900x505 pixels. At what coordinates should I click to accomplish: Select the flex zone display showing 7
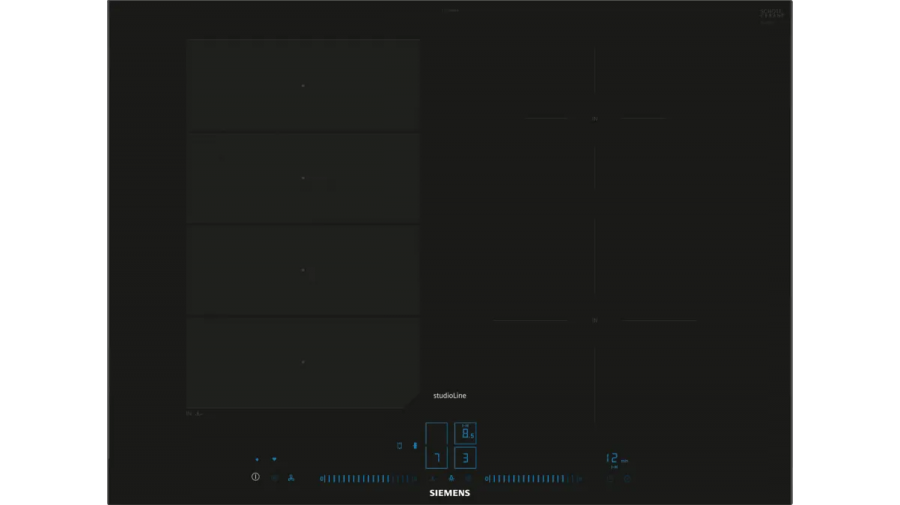(436, 445)
